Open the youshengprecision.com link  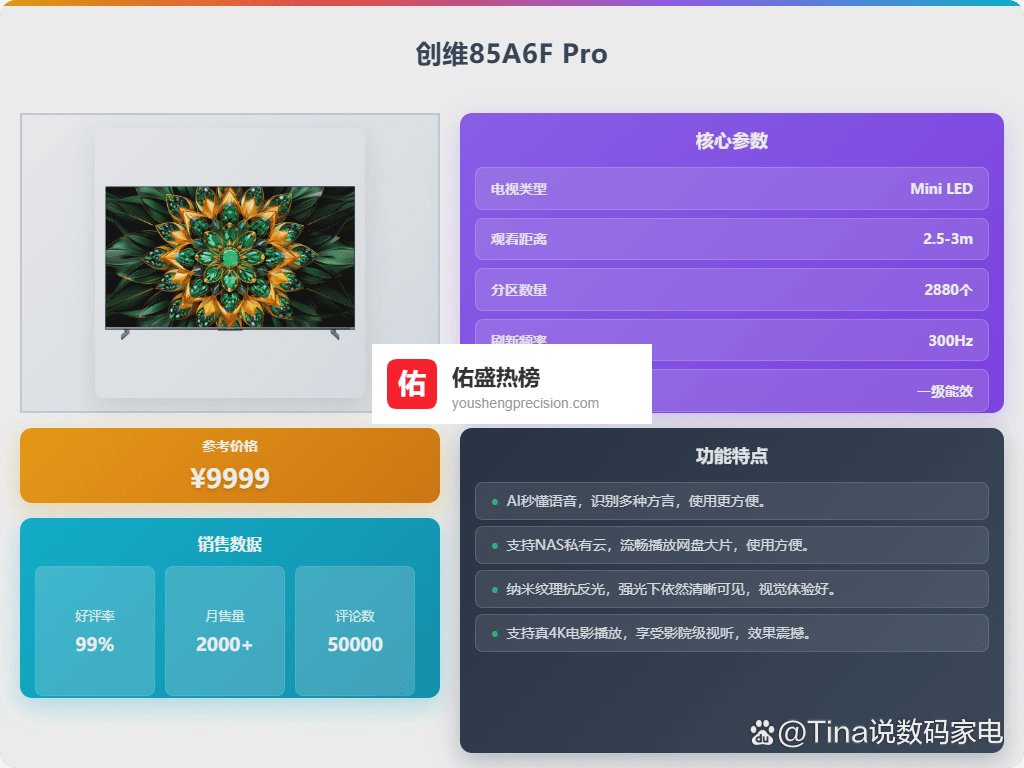click(525, 404)
